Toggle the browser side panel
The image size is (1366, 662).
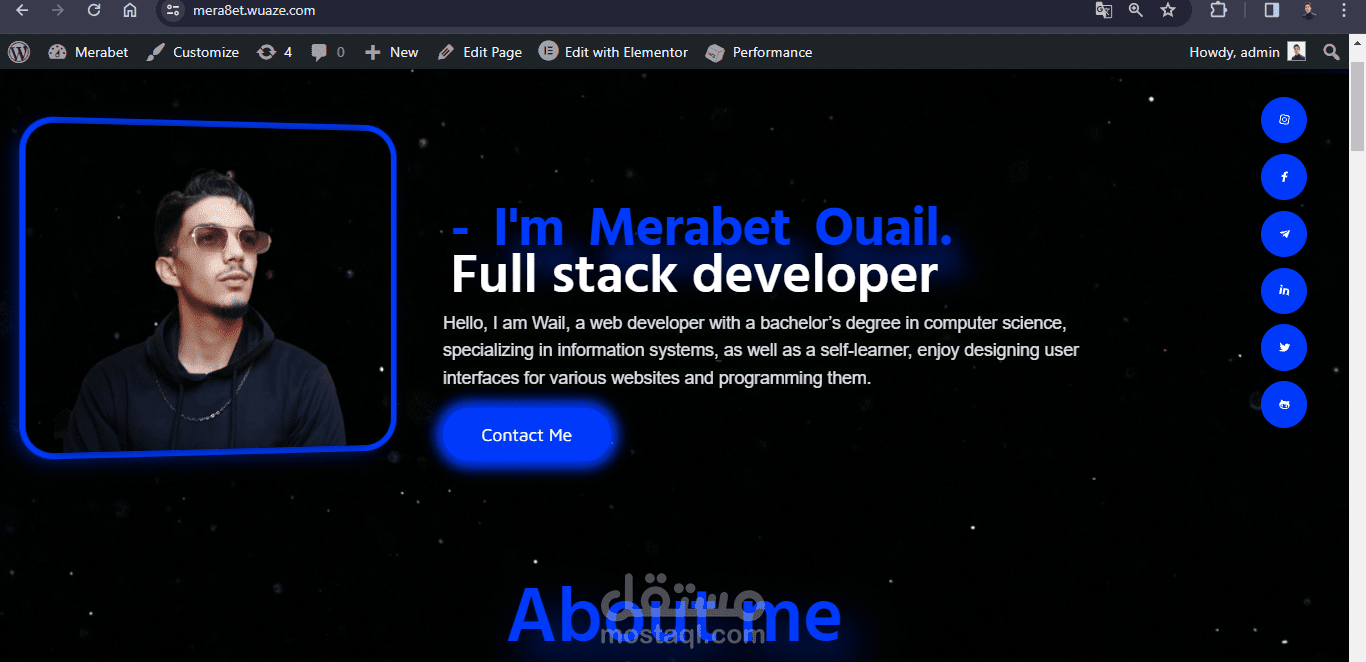[1272, 10]
